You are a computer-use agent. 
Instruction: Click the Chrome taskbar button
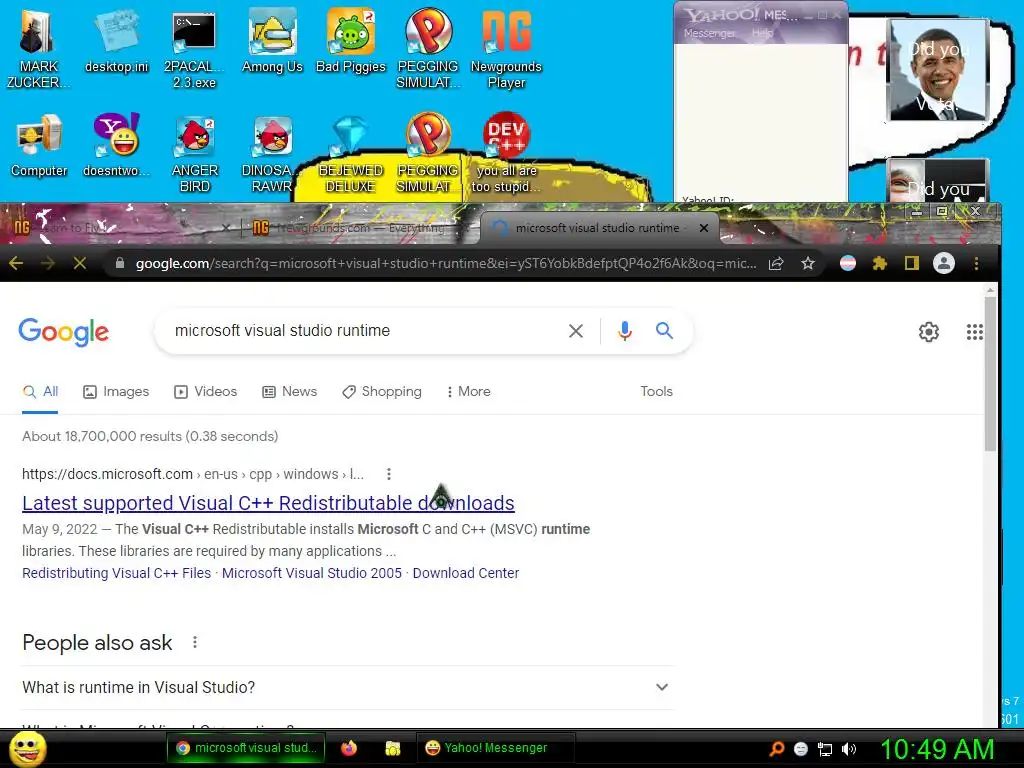click(248, 748)
